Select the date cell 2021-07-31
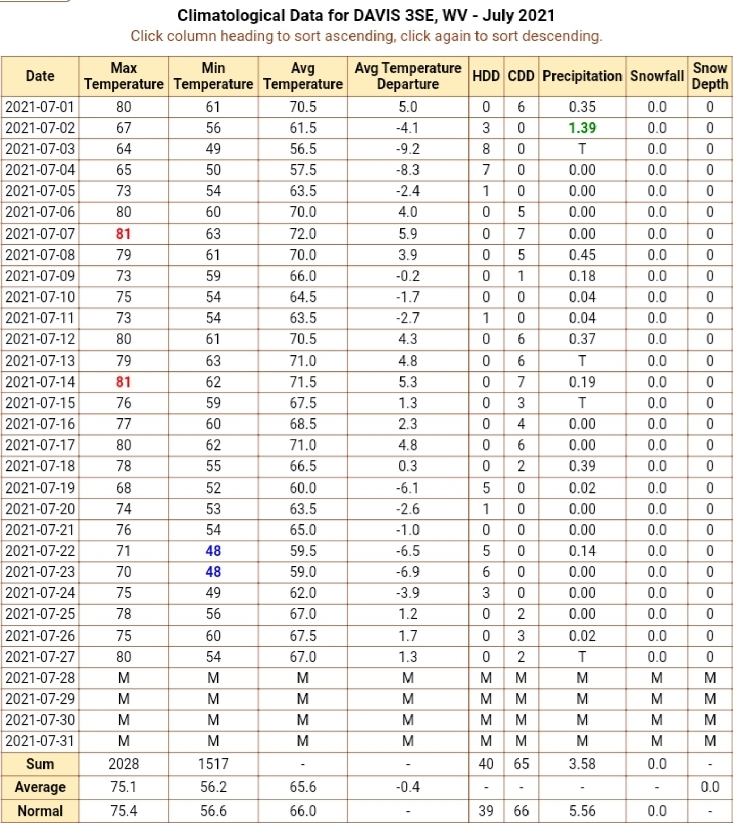This screenshot has height=823, width=733. pos(40,741)
